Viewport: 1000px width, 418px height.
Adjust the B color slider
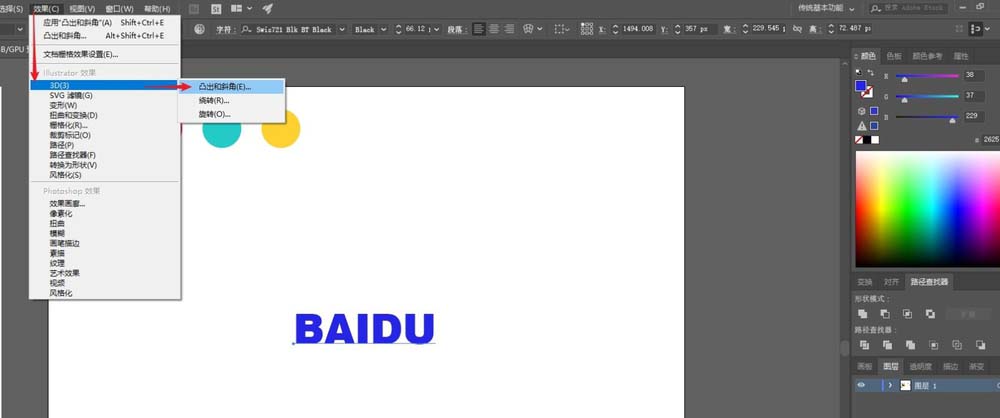pos(927,117)
